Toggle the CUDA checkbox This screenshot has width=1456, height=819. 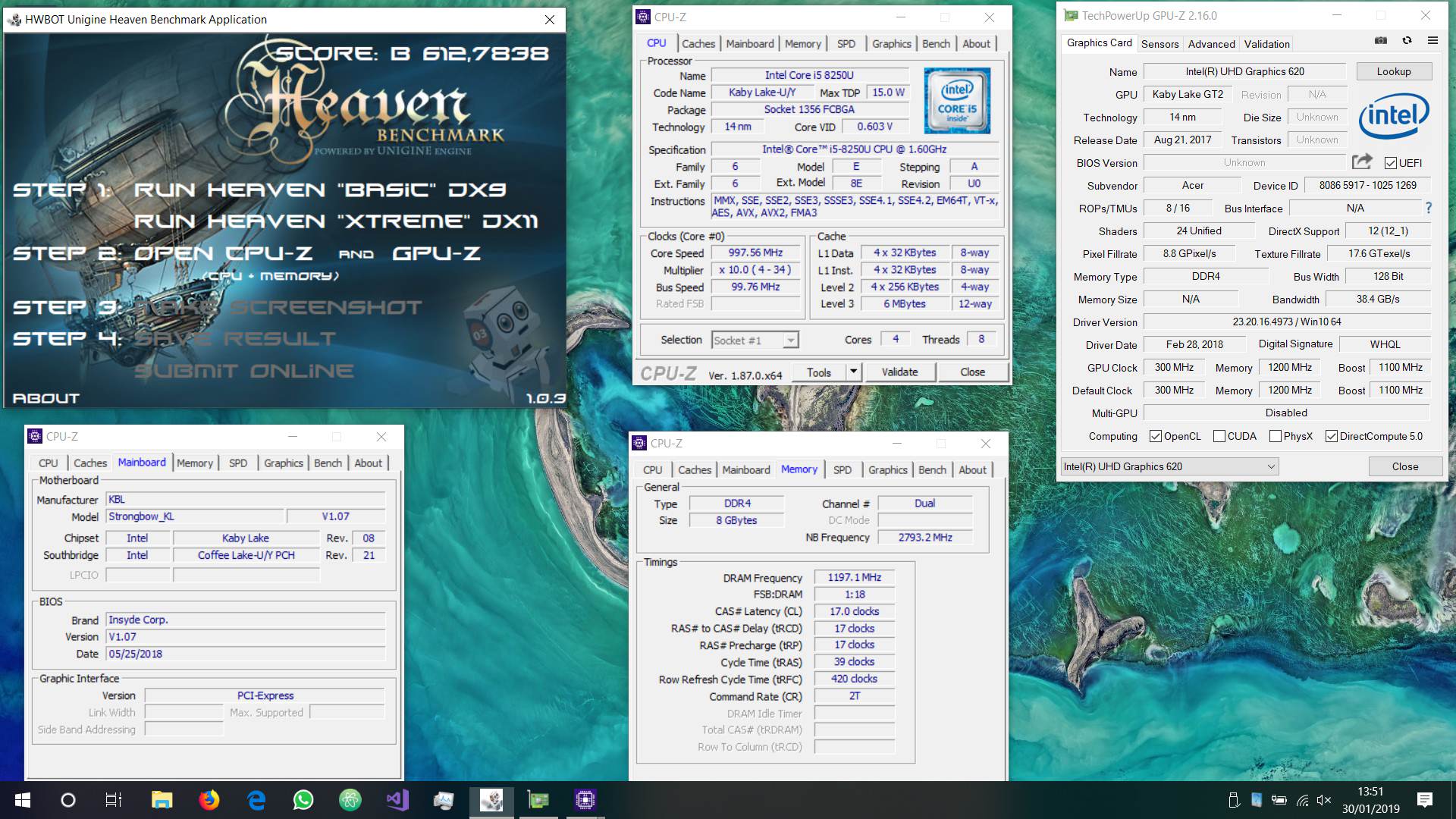click(1219, 436)
